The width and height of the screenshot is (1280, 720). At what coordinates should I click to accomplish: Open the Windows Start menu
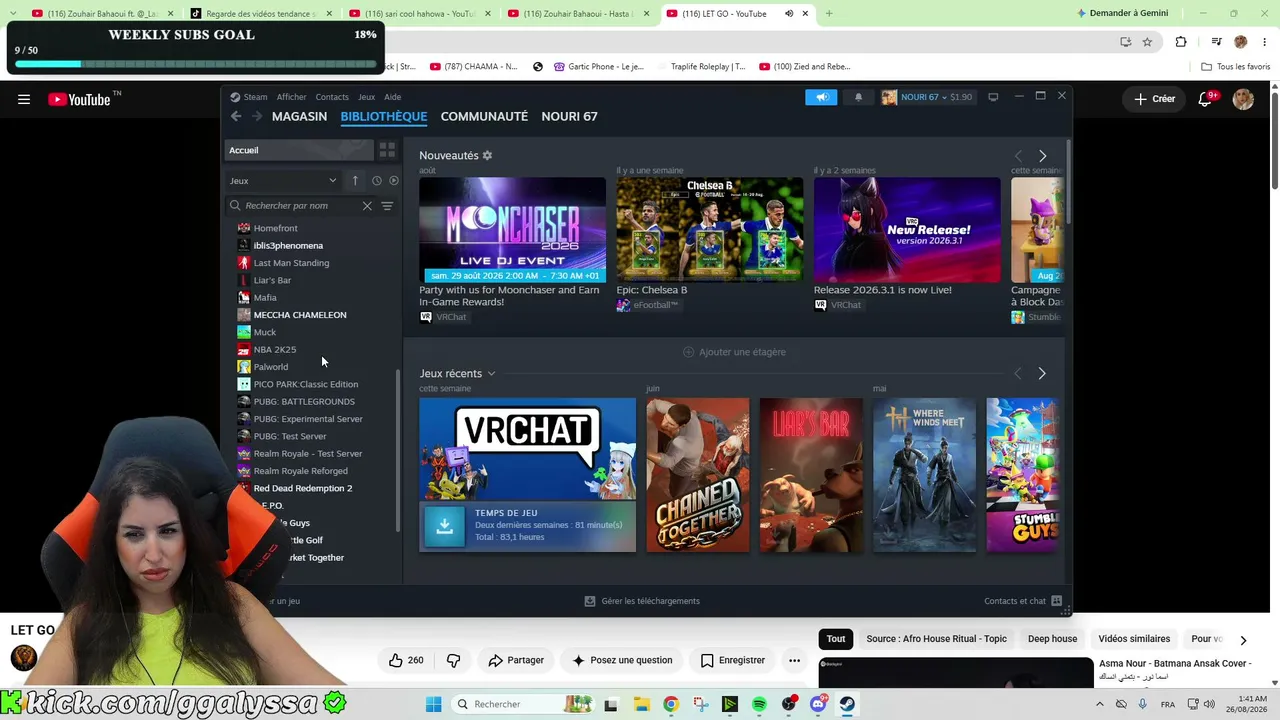(x=433, y=704)
